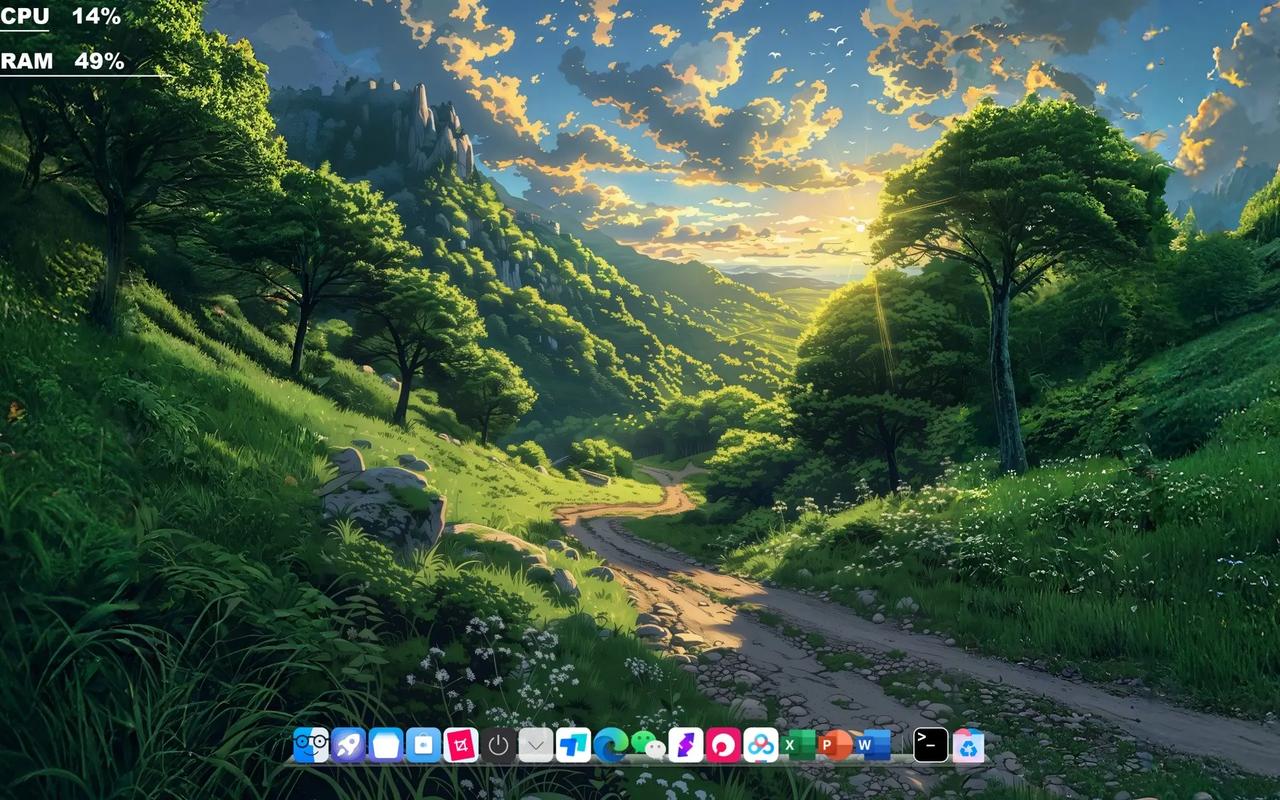Launch the red crop screenshot tool
This screenshot has height=800, width=1280.
click(461, 745)
